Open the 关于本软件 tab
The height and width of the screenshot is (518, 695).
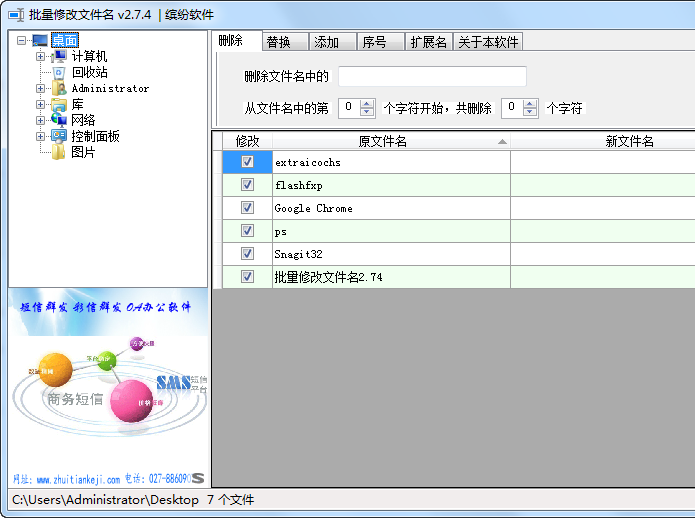click(488, 42)
